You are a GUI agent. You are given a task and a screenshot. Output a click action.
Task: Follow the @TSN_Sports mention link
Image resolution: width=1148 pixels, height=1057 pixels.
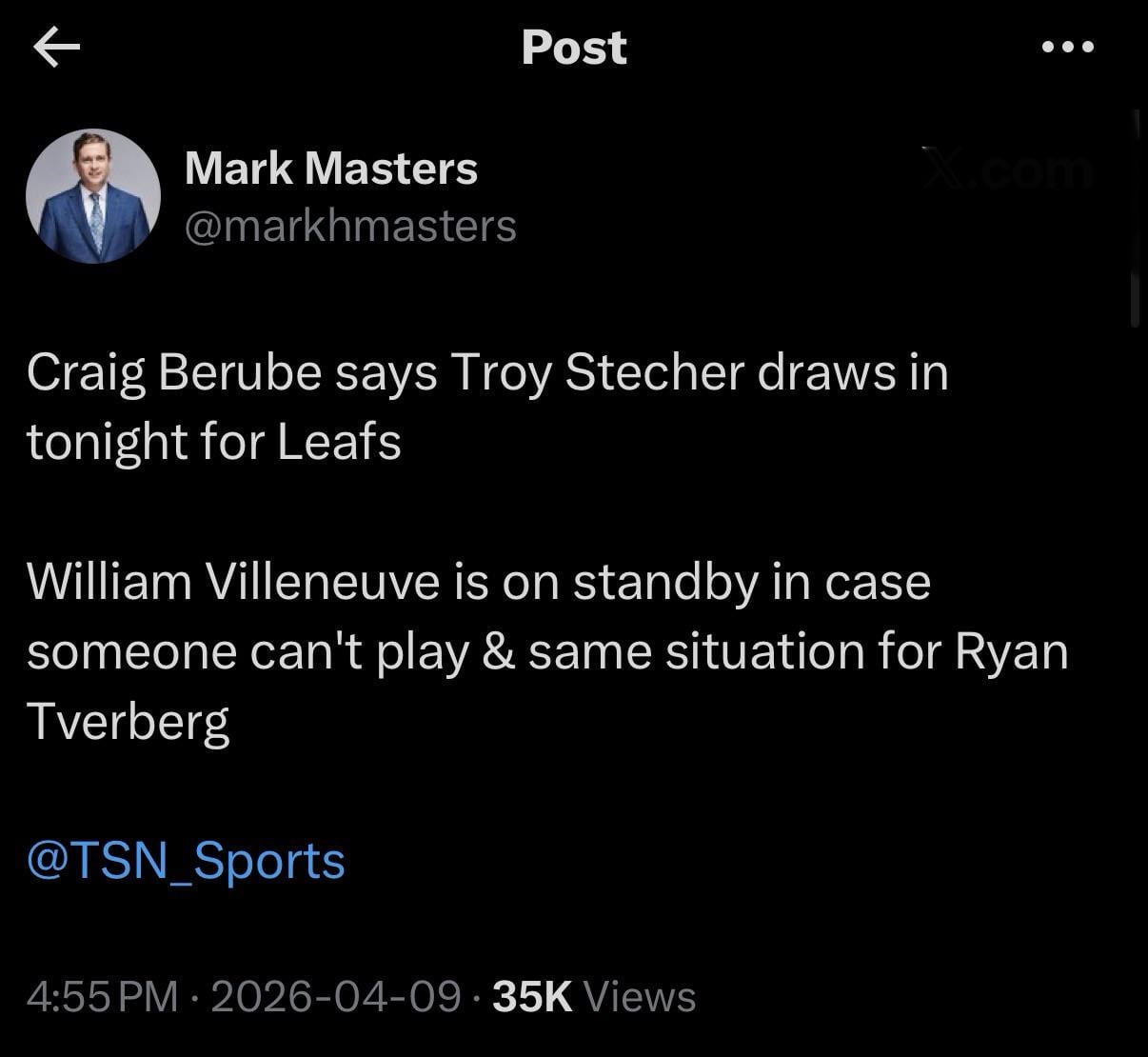click(186, 860)
